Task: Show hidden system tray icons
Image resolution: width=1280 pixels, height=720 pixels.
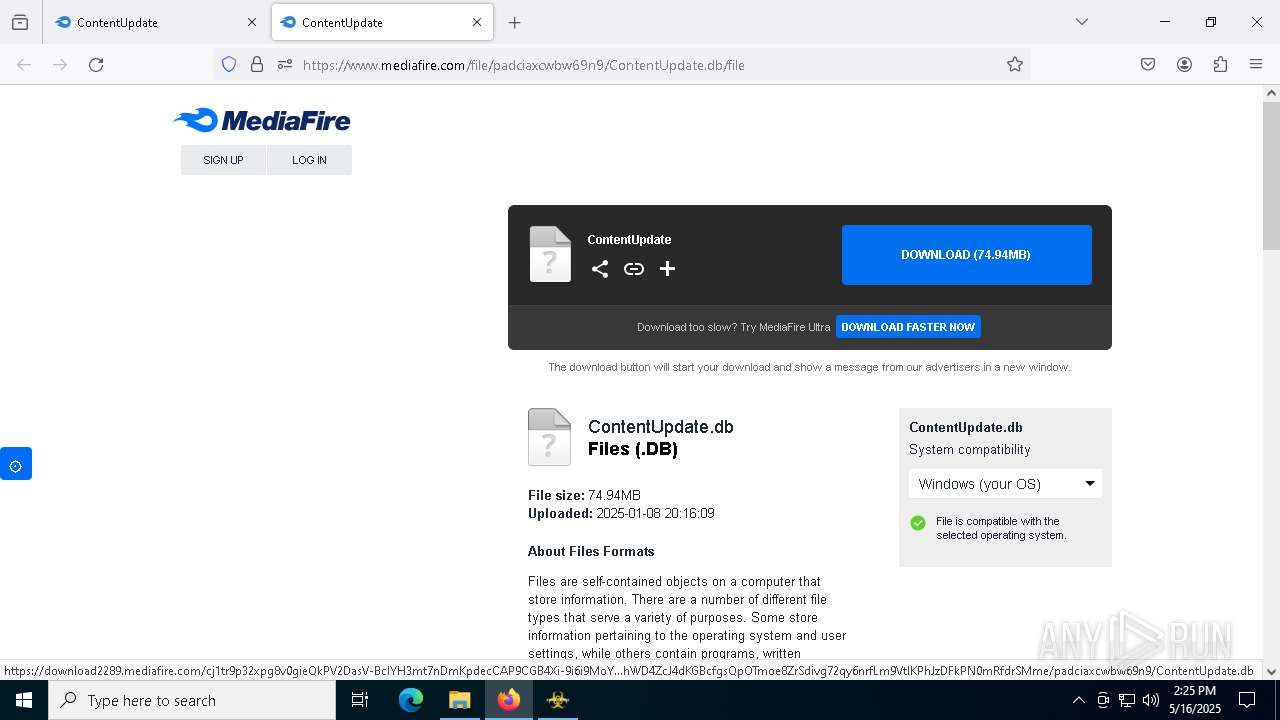Action: [x=1078, y=700]
